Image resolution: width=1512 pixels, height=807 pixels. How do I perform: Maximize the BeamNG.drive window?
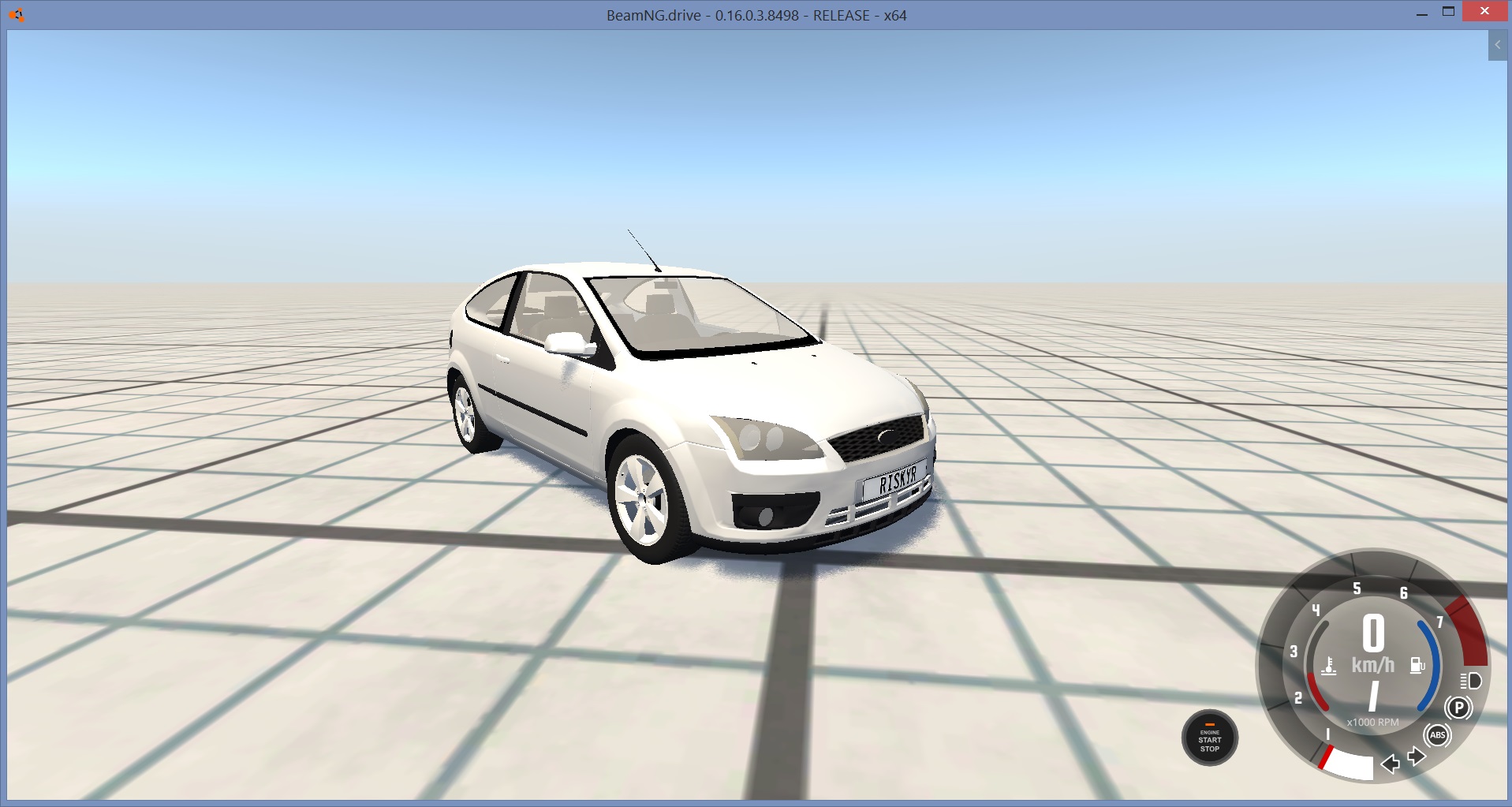1448,12
